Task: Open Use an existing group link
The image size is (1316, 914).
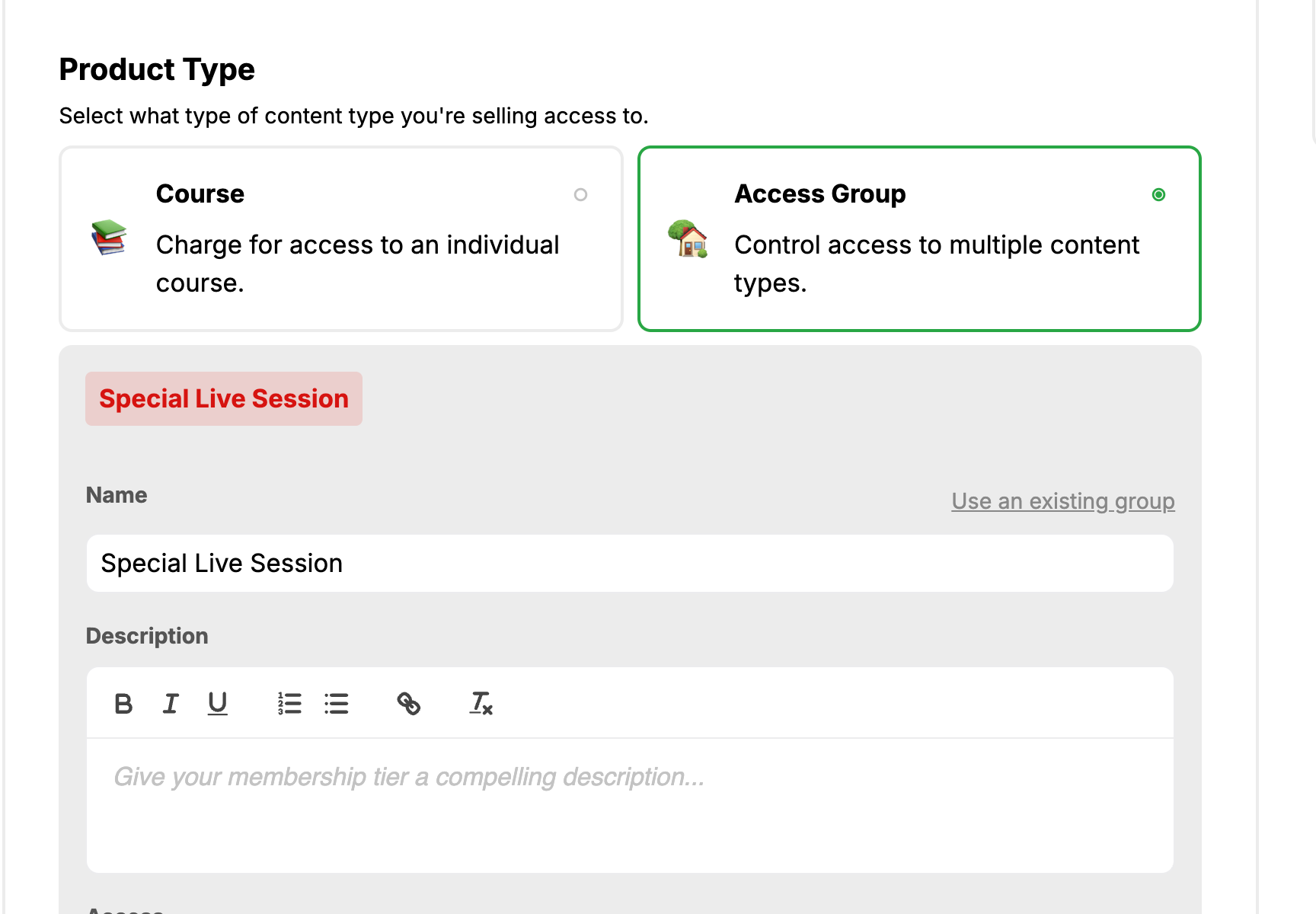Action: tap(1063, 501)
